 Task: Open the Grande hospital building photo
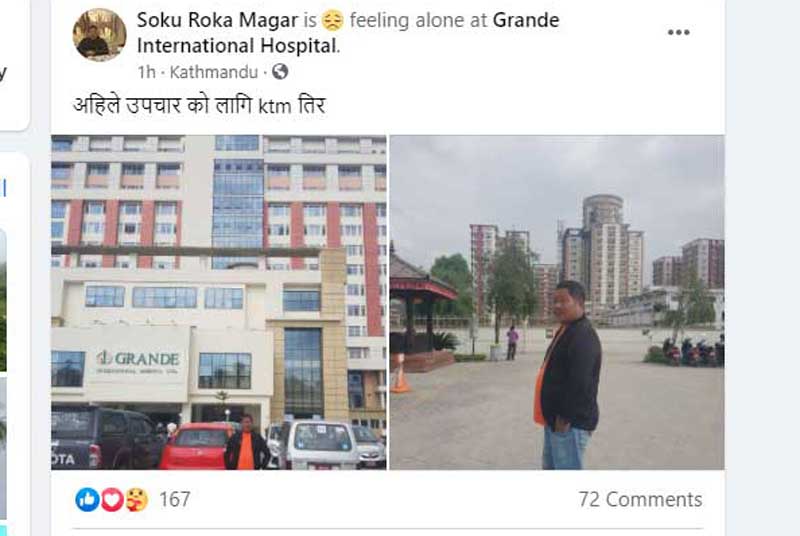tap(219, 302)
